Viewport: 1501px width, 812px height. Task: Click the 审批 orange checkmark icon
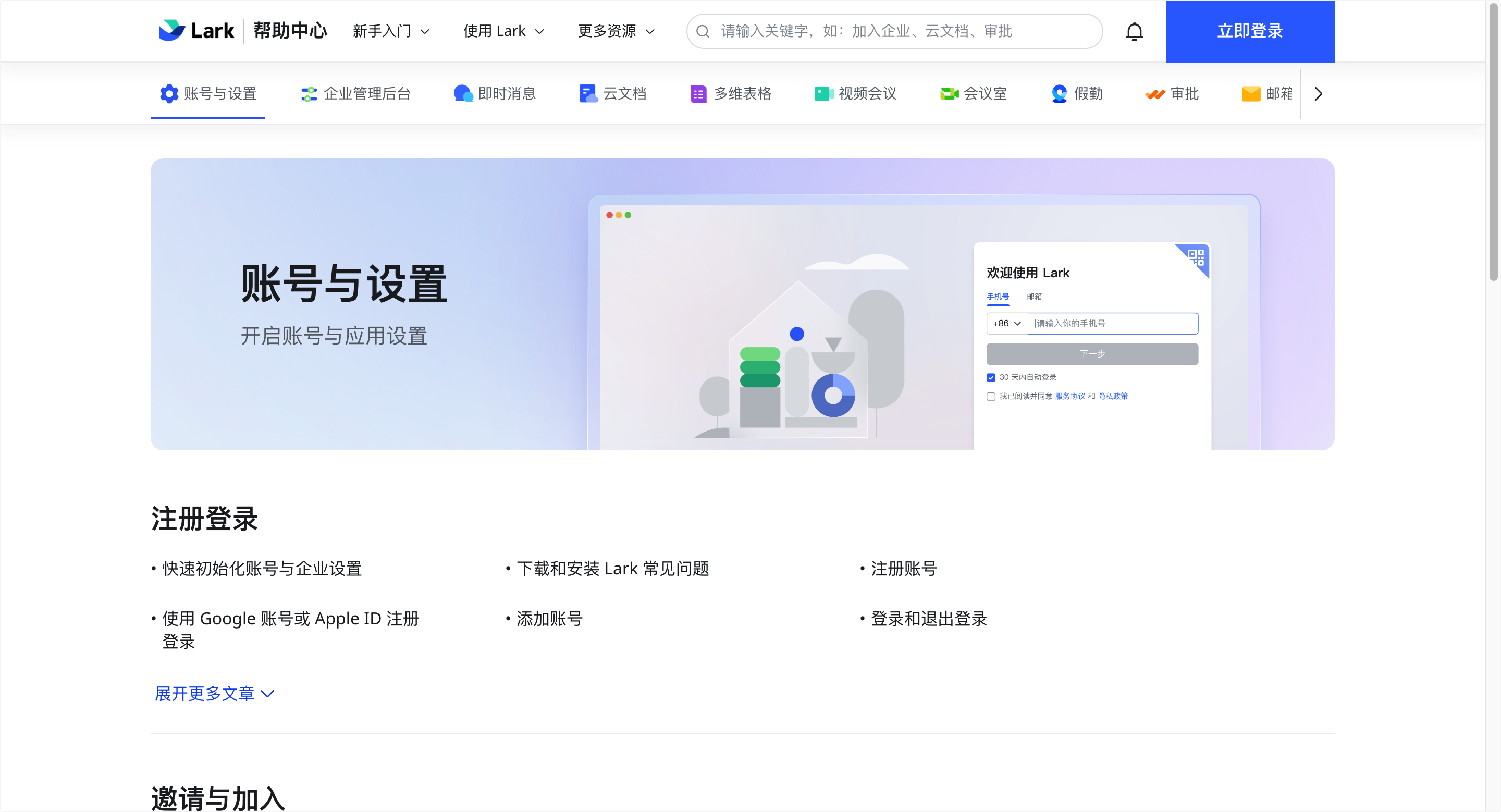click(x=1155, y=94)
